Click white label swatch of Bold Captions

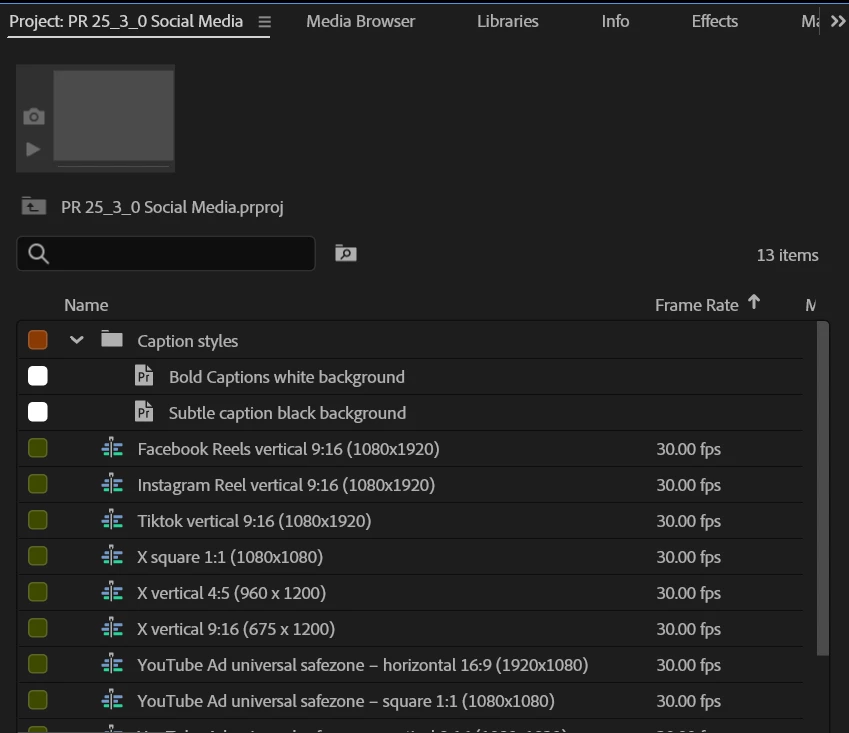point(38,376)
